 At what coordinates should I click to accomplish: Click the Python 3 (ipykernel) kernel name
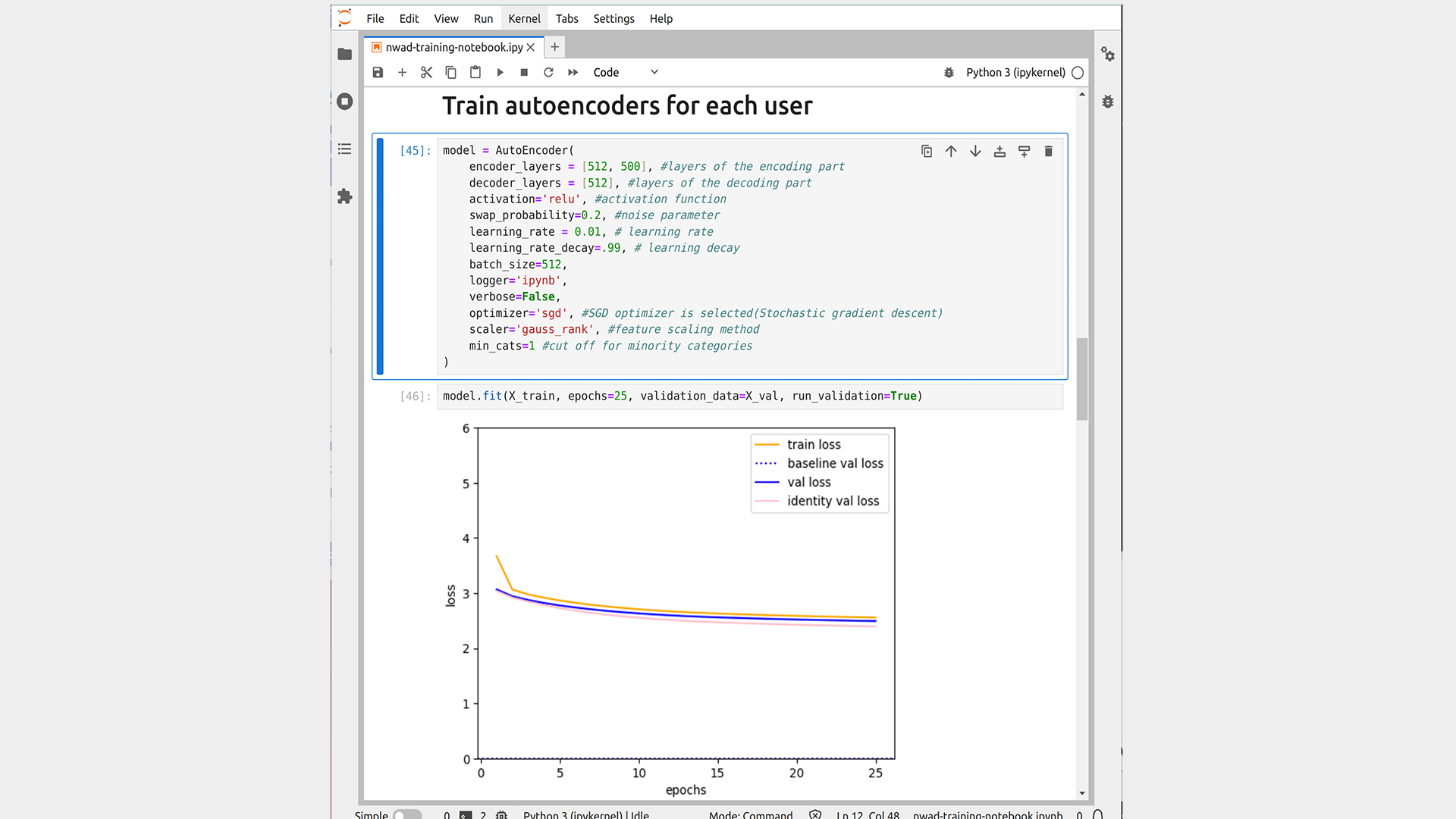(x=1015, y=72)
